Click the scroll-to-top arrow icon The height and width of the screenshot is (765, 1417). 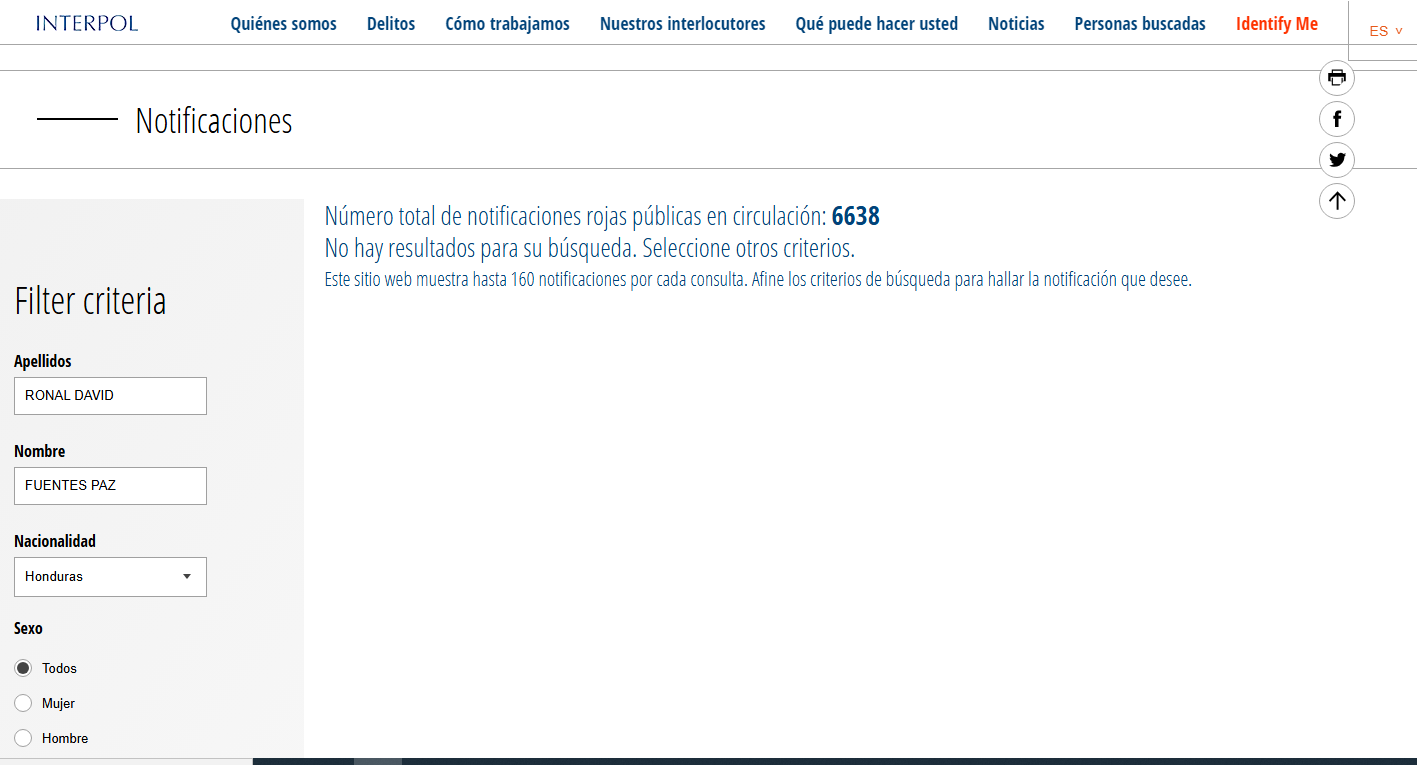click(1337, 201)
